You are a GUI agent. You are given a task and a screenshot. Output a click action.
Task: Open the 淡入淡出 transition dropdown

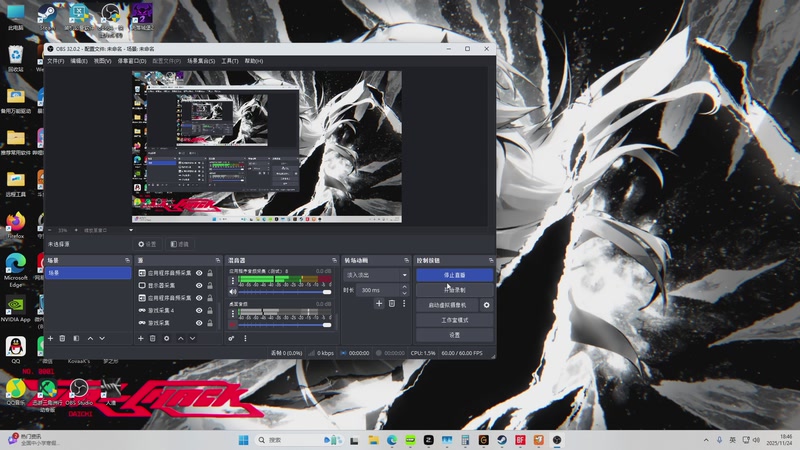[x=376, y=275]
